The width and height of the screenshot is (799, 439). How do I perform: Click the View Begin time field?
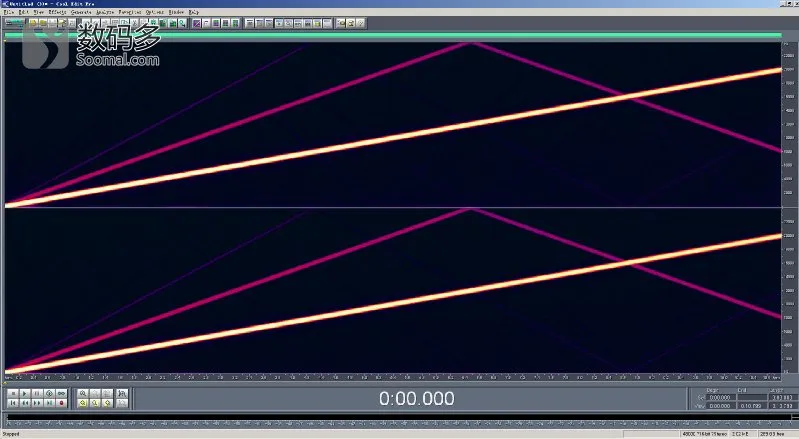(x=721, y=406)
